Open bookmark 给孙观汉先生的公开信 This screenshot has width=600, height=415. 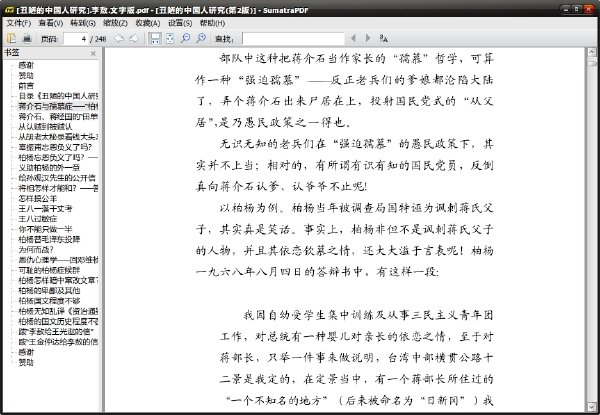(57, 178)
